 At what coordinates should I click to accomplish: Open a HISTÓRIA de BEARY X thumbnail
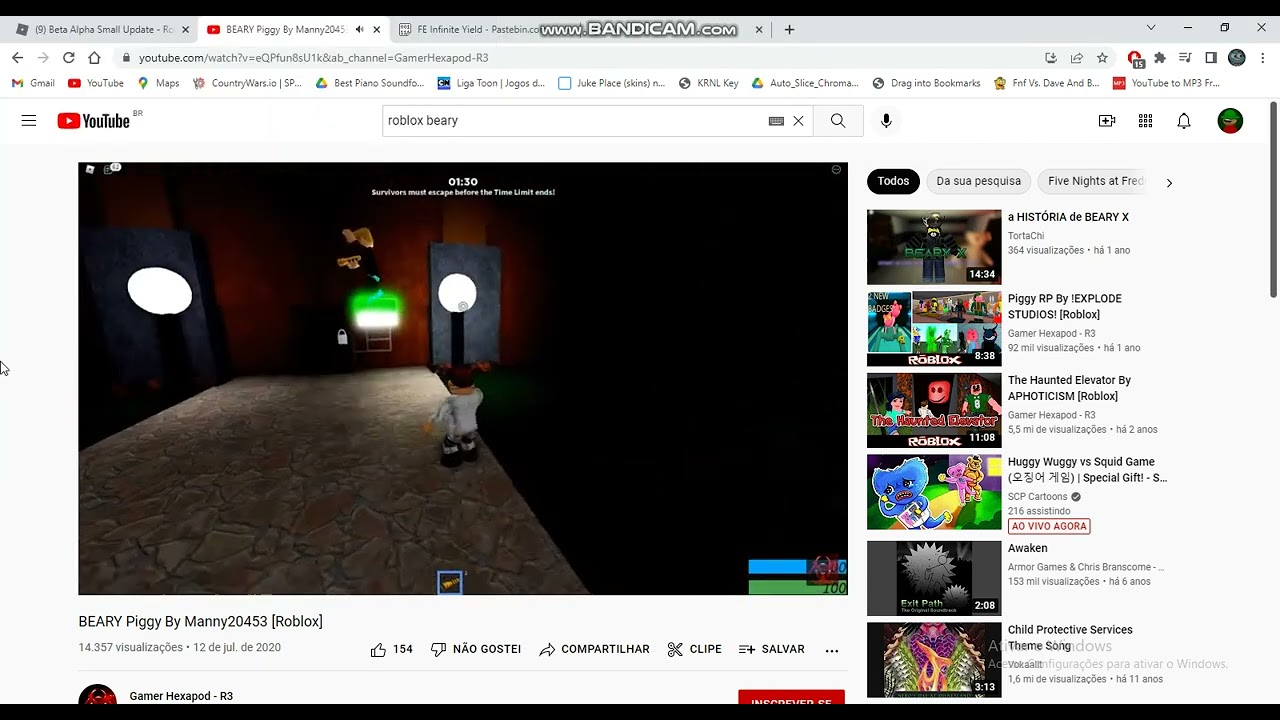point(934,247)
